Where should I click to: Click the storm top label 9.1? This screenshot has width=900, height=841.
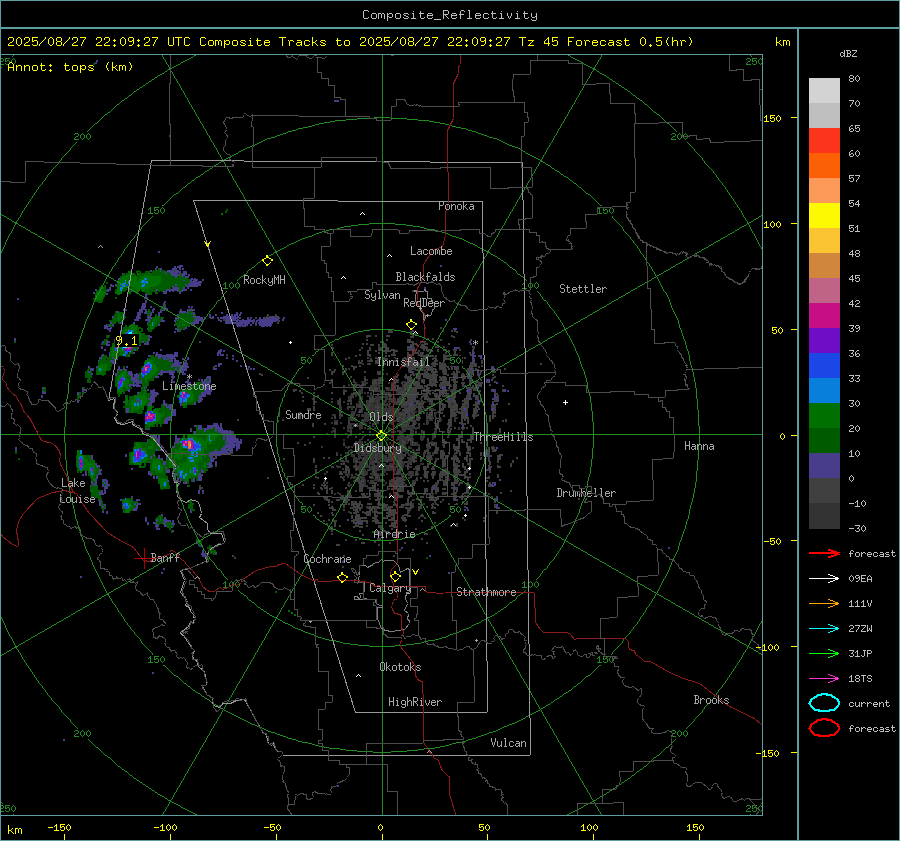(126, 340)
